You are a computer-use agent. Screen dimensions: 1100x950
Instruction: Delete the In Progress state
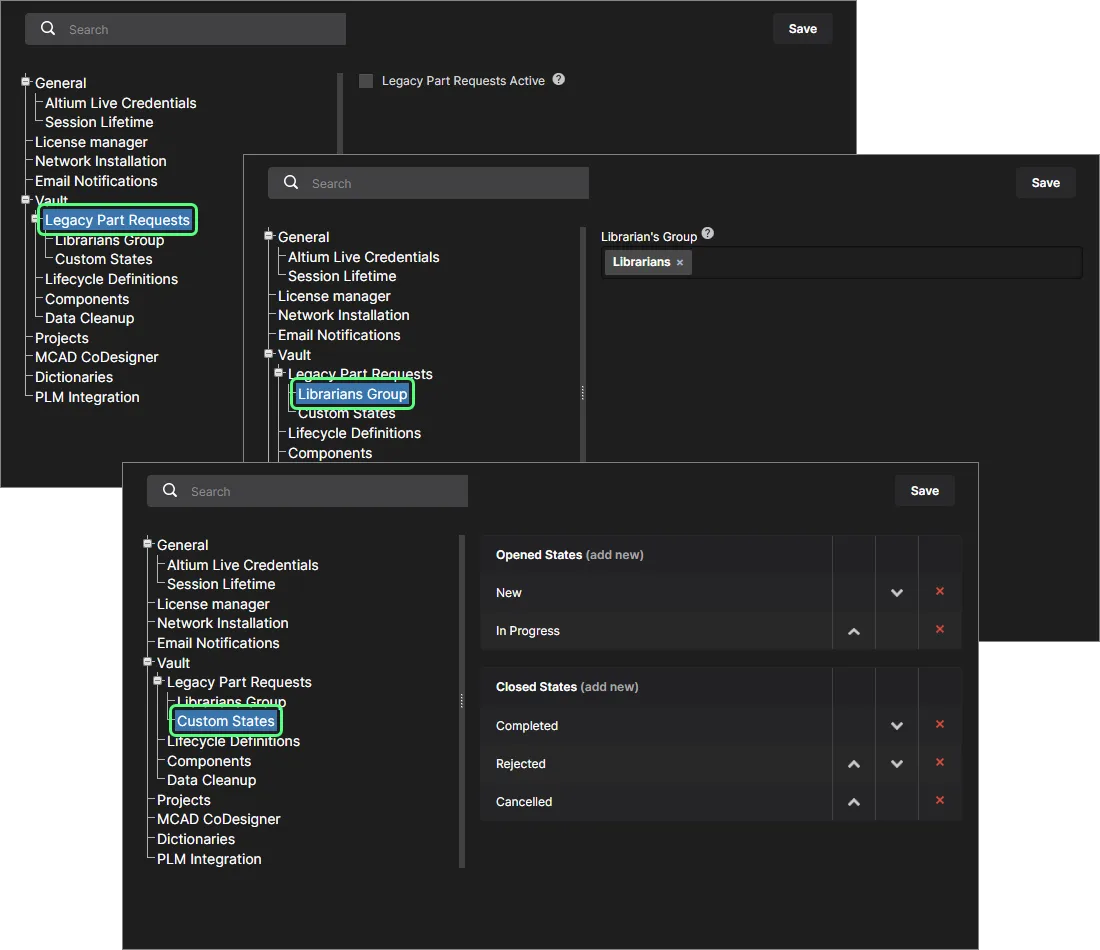click(939, 630)
